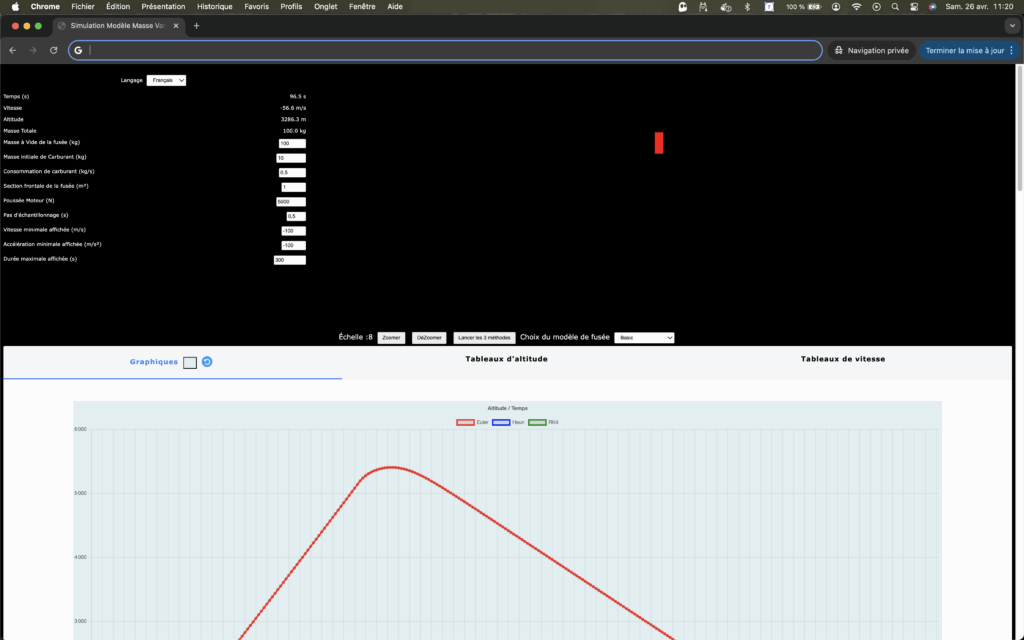
Task: Click the browser forward arrow
Action: 33,50
